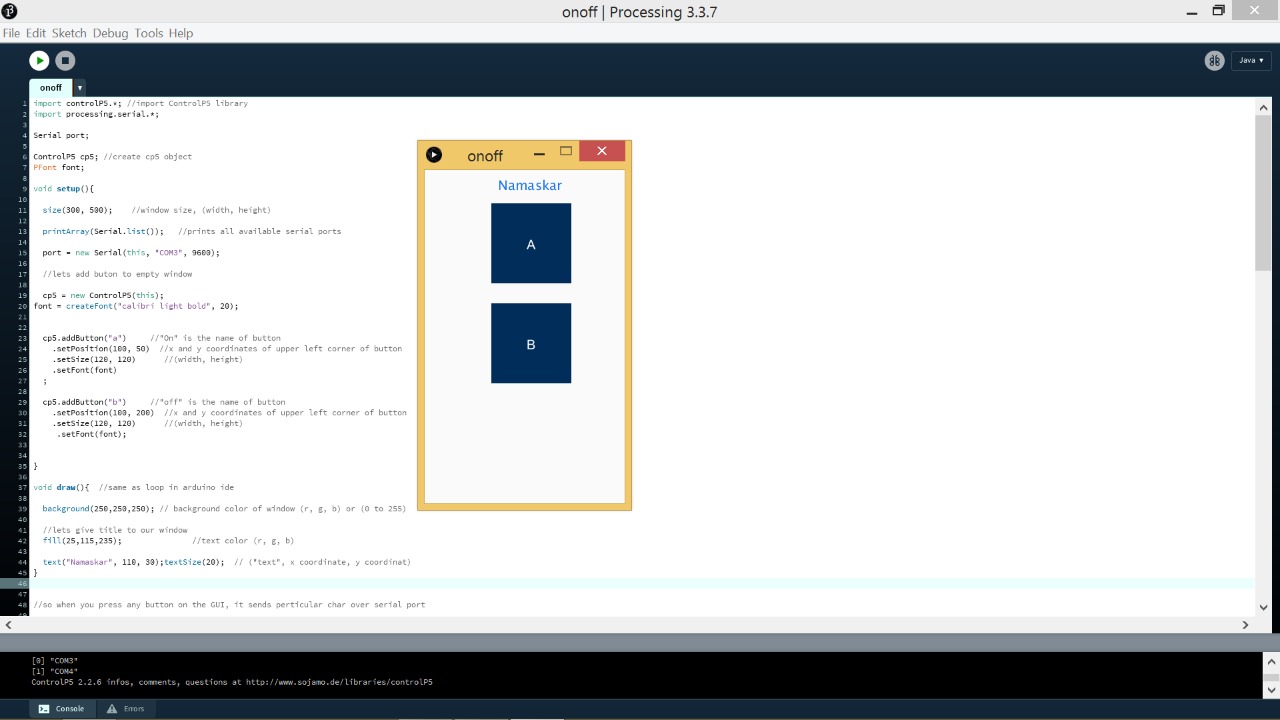Click button A in onoff window
The height and width of the screenshot is (720, 1280).
coord(531,243)
